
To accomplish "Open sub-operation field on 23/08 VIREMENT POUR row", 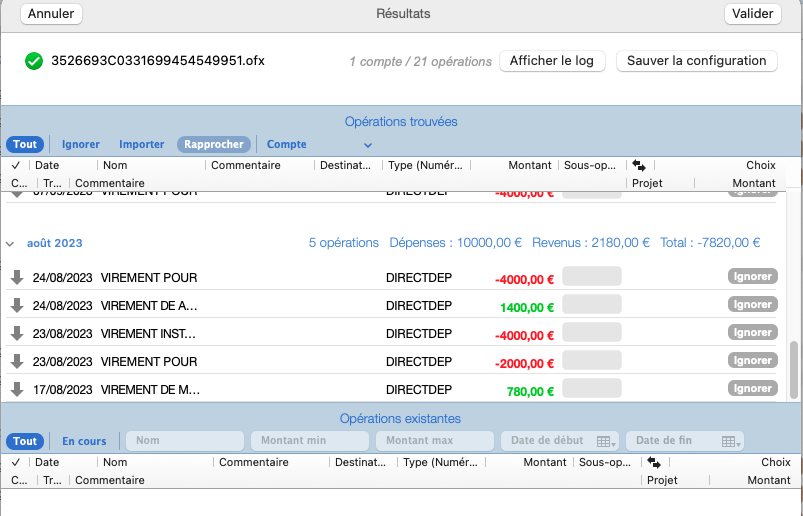I will 592,361.
